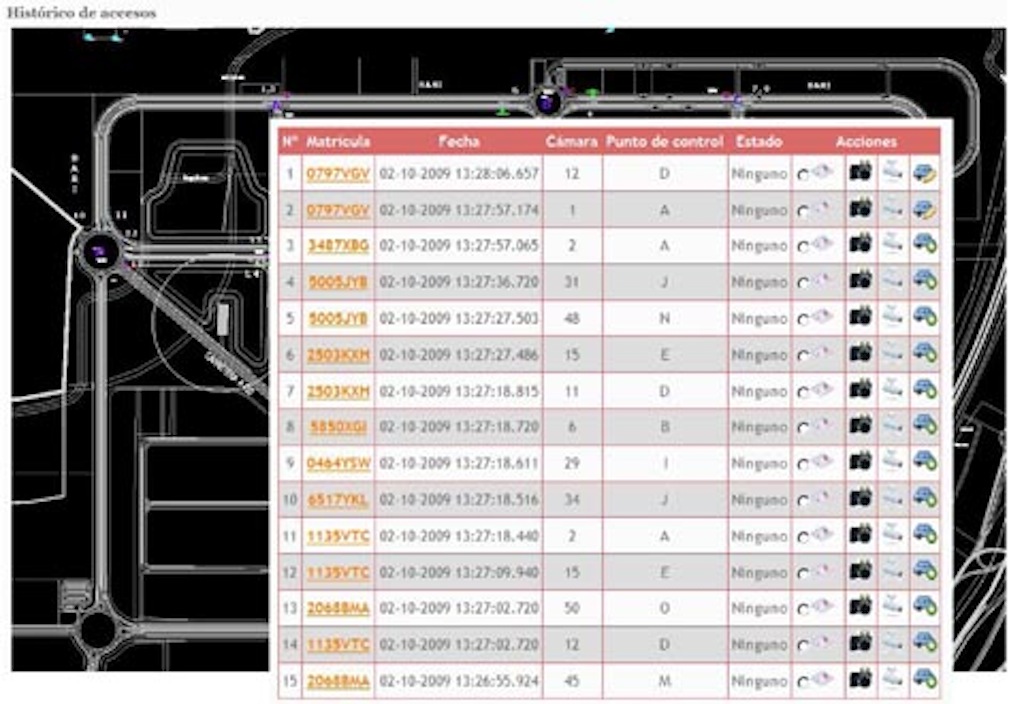Click the car with pencil icon in row 1

click(924, 173)
